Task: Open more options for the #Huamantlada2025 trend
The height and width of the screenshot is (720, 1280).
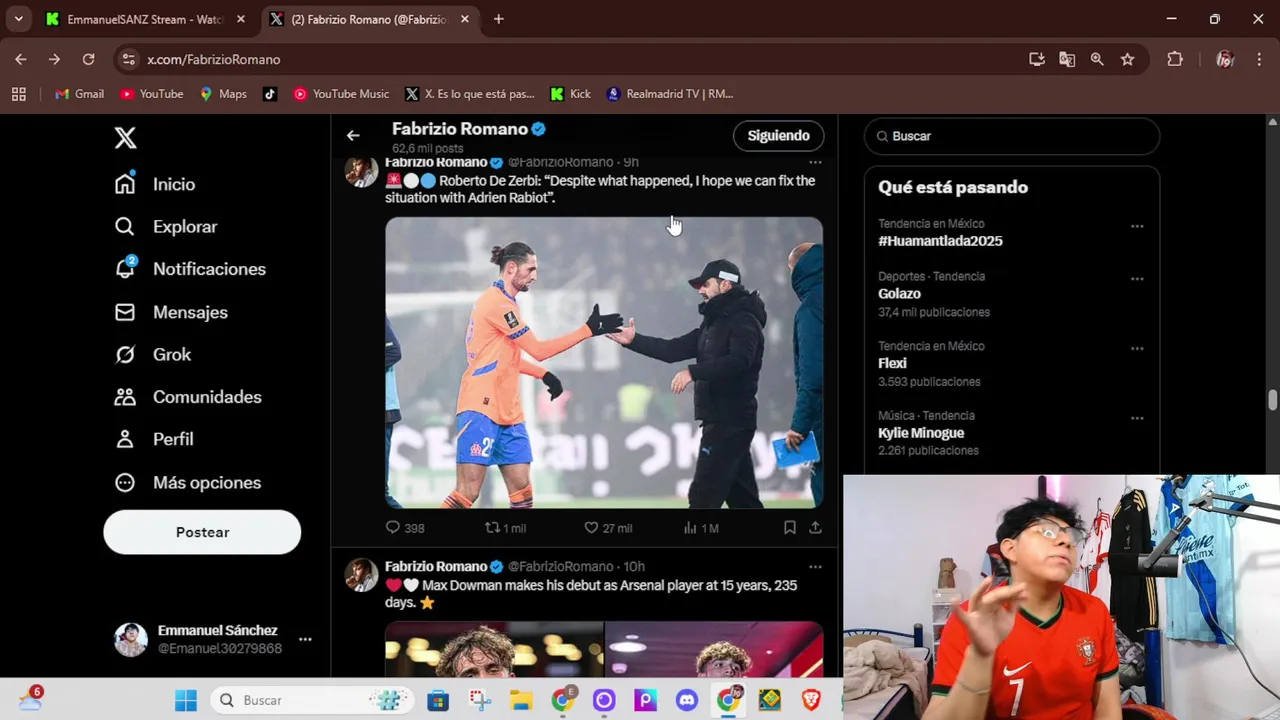Action: [x=1137, y=226]
